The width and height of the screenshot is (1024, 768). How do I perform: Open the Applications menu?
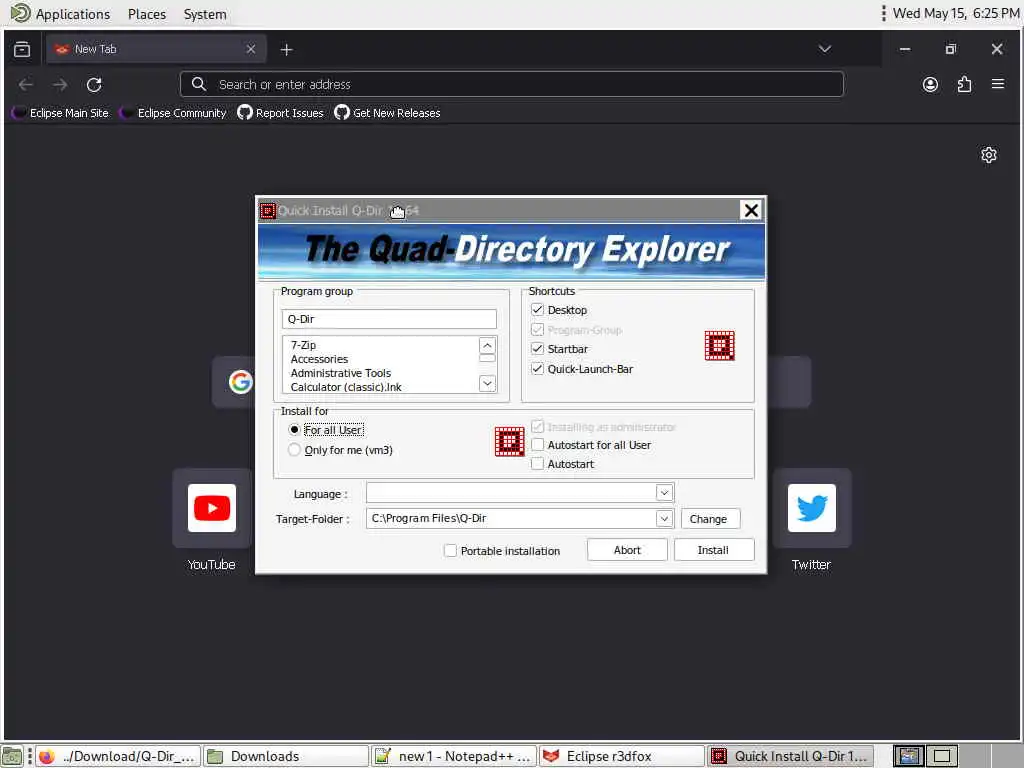[x=60, y=14]
